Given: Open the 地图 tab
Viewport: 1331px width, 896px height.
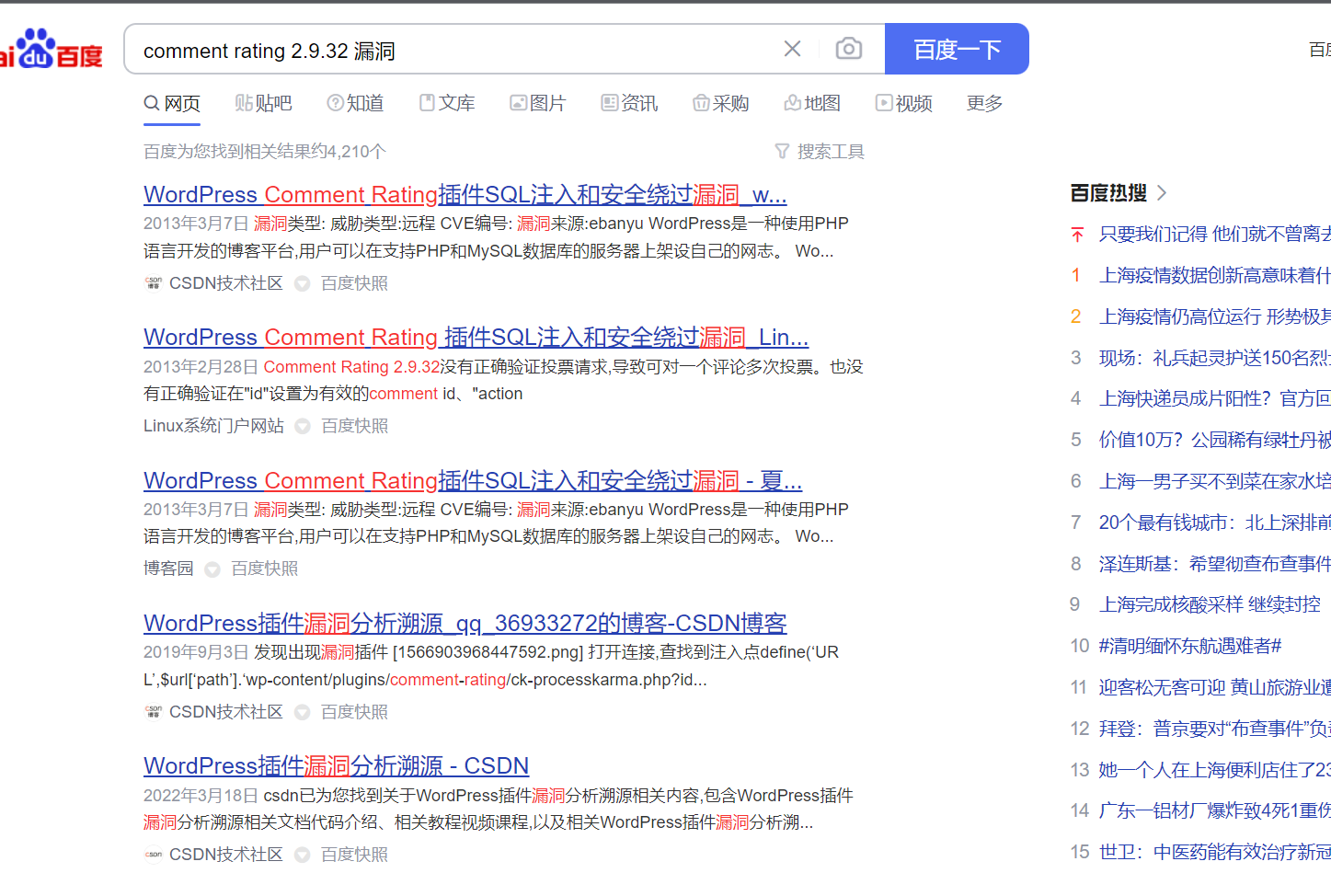Looking at the screenshot, I should click(x=812, y=103).
